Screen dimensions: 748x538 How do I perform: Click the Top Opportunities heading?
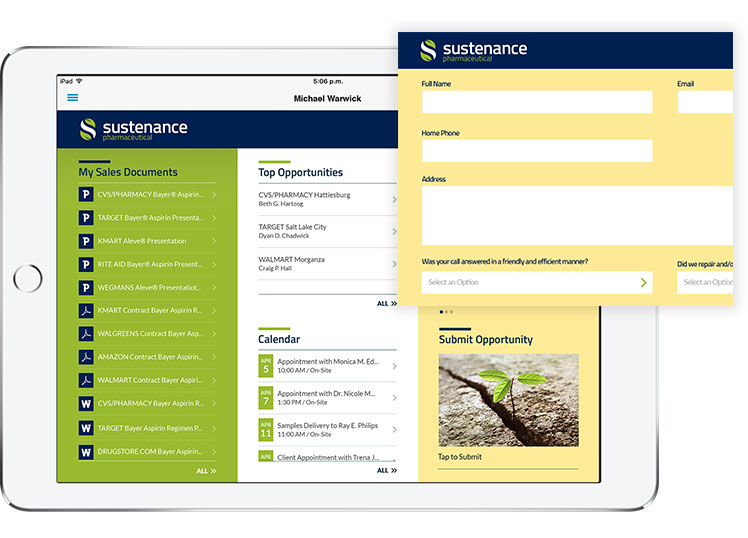[301, 173]
